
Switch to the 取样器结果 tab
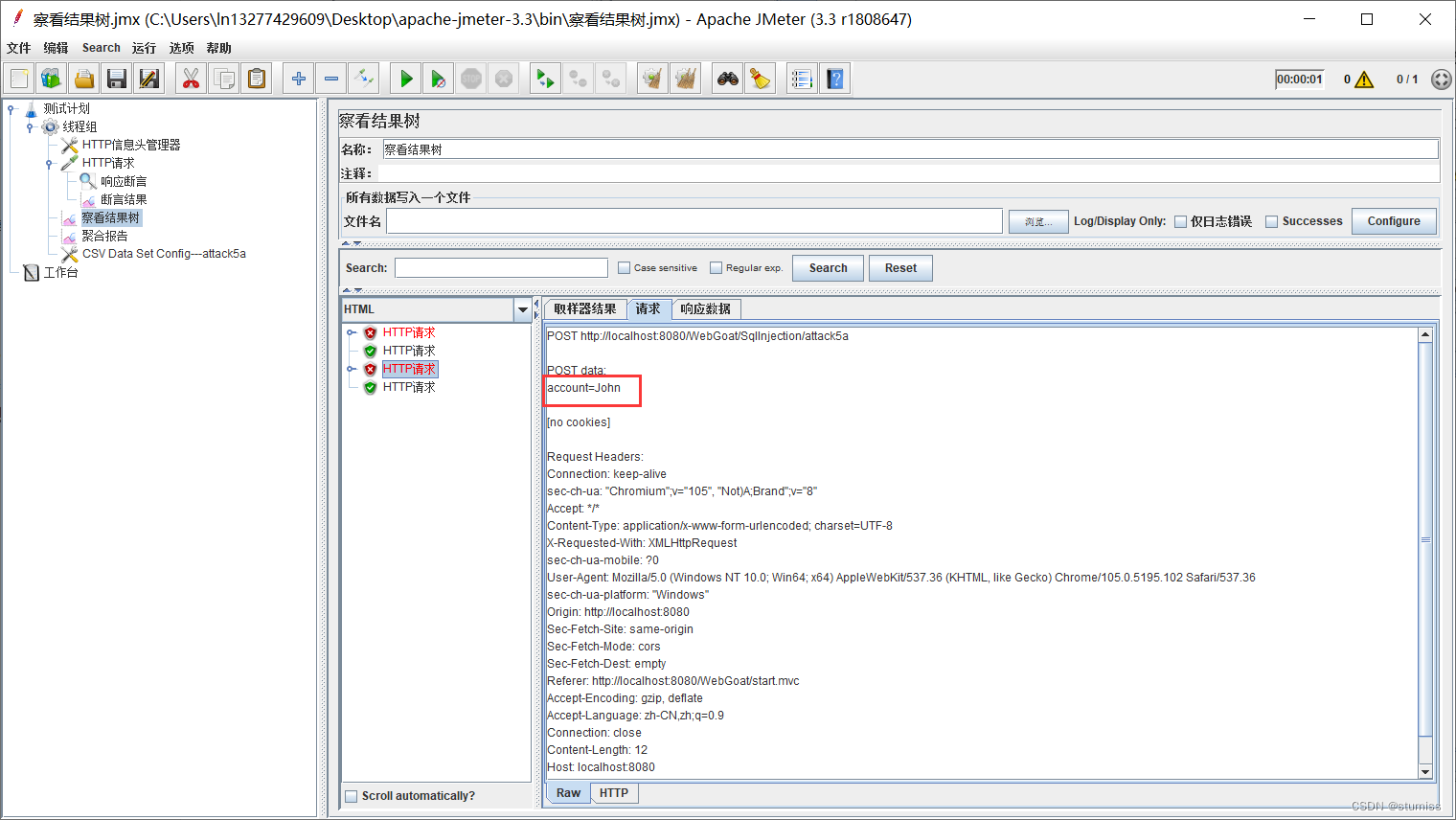585,308
